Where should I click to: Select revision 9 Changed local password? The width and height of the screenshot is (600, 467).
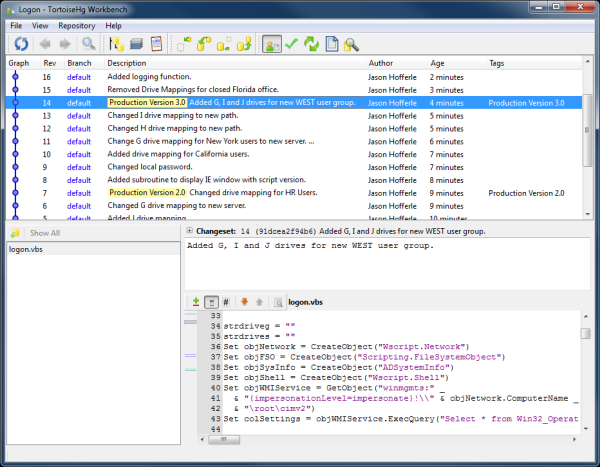(294, 167)
